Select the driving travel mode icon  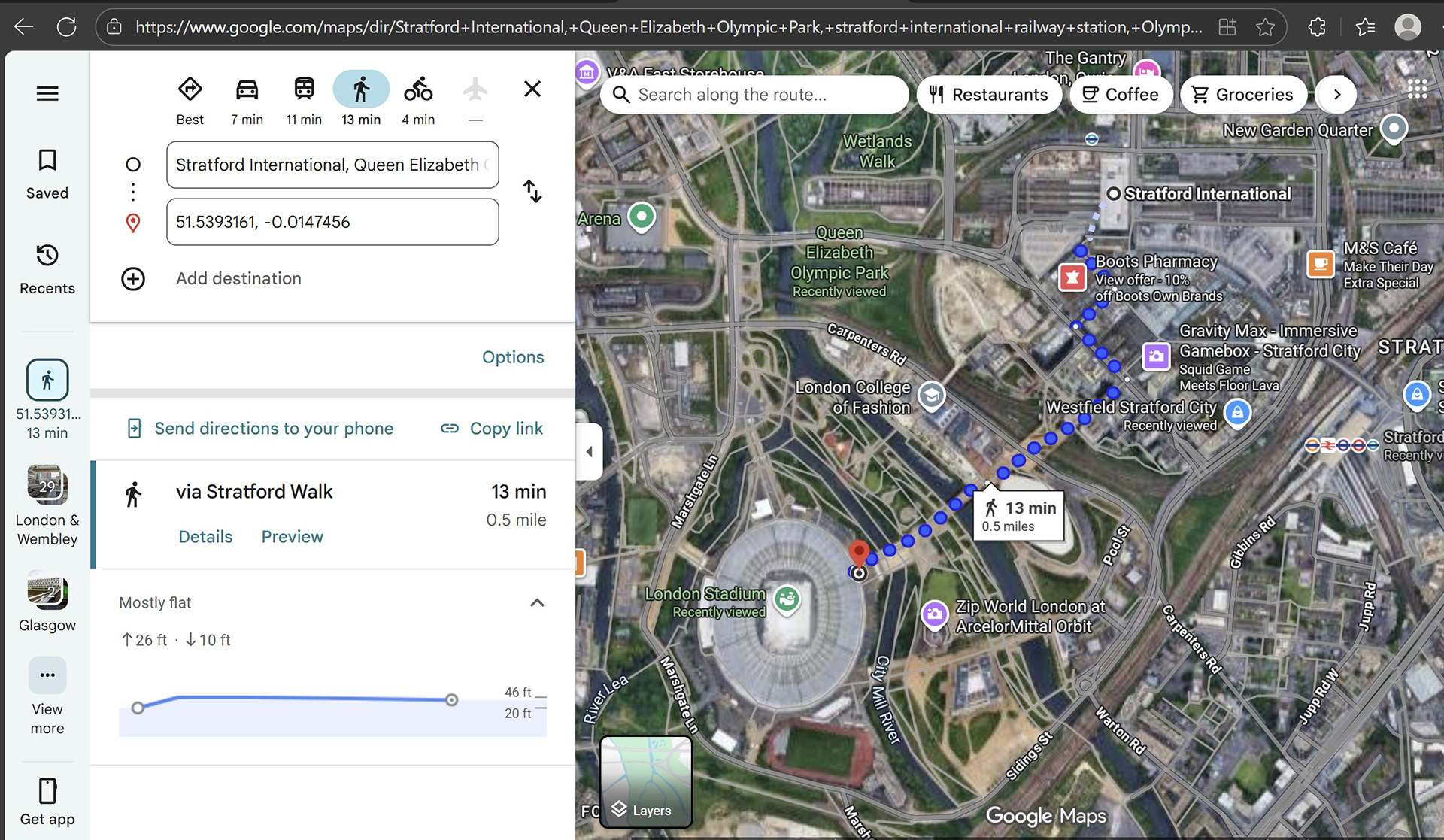[x=247, y=89]
